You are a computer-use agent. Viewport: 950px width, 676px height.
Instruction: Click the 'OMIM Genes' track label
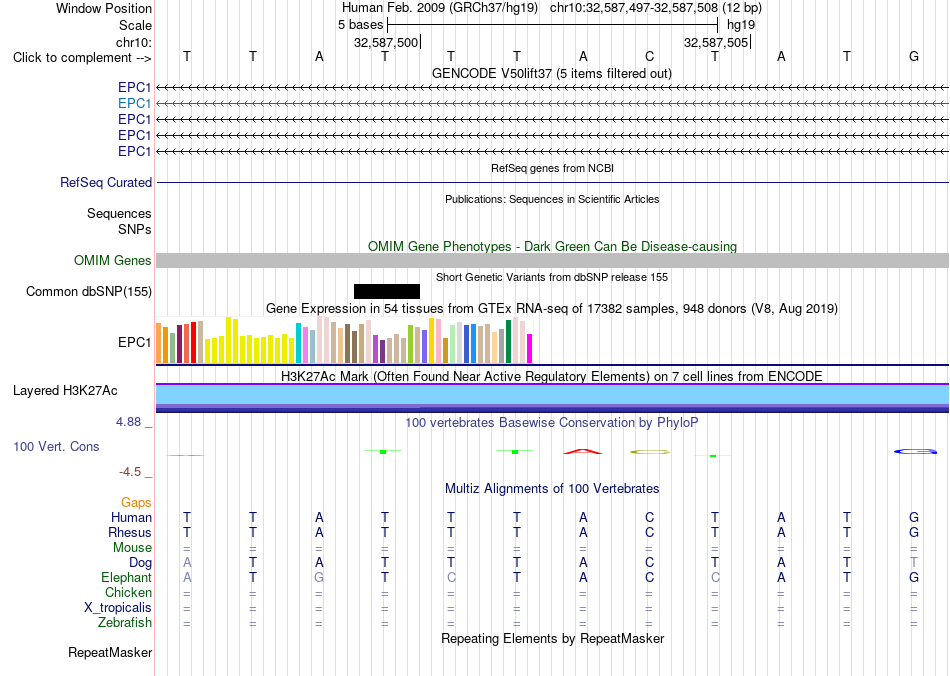coord(113,260)
